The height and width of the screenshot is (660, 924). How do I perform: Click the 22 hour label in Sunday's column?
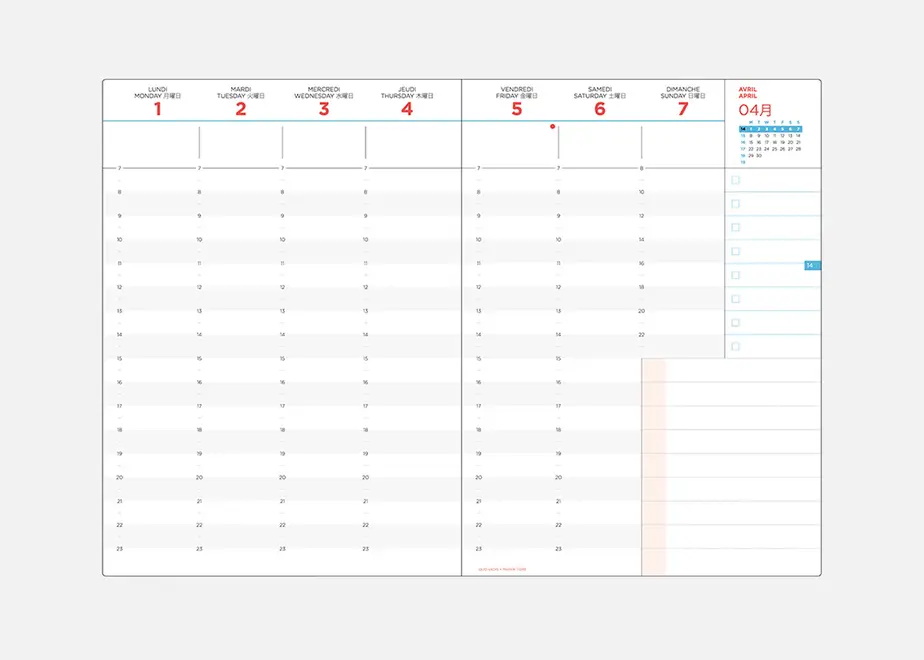641,335
